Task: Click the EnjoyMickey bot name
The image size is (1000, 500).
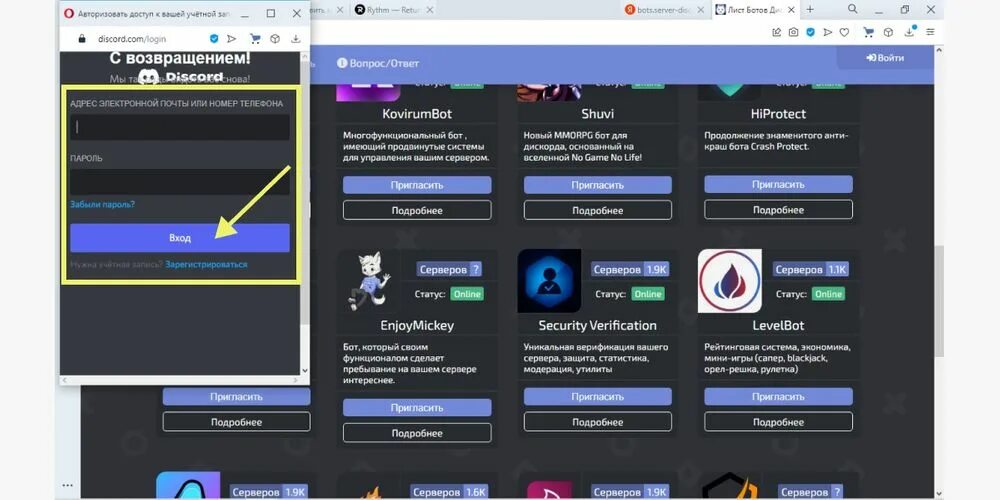Action: pyautogui.click(x=417, y=325)
